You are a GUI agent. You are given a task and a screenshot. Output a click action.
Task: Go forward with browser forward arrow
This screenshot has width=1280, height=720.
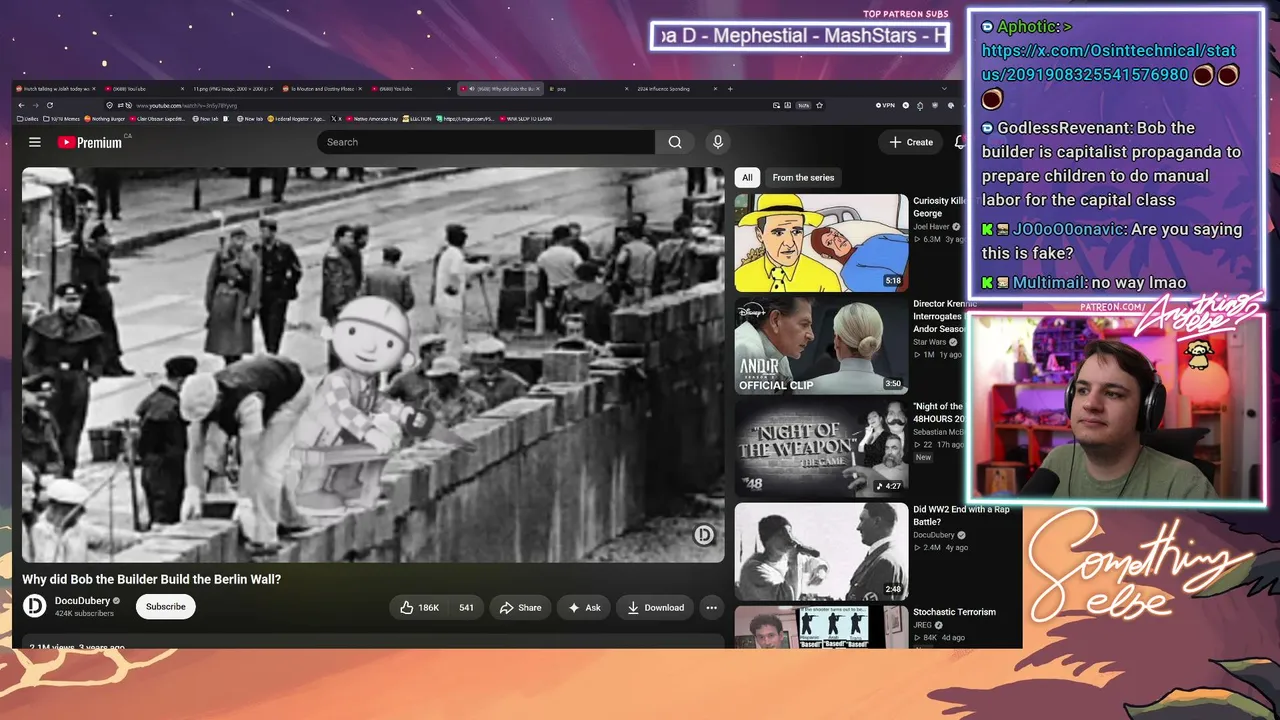pyautogui.click(x=36, y=105)
